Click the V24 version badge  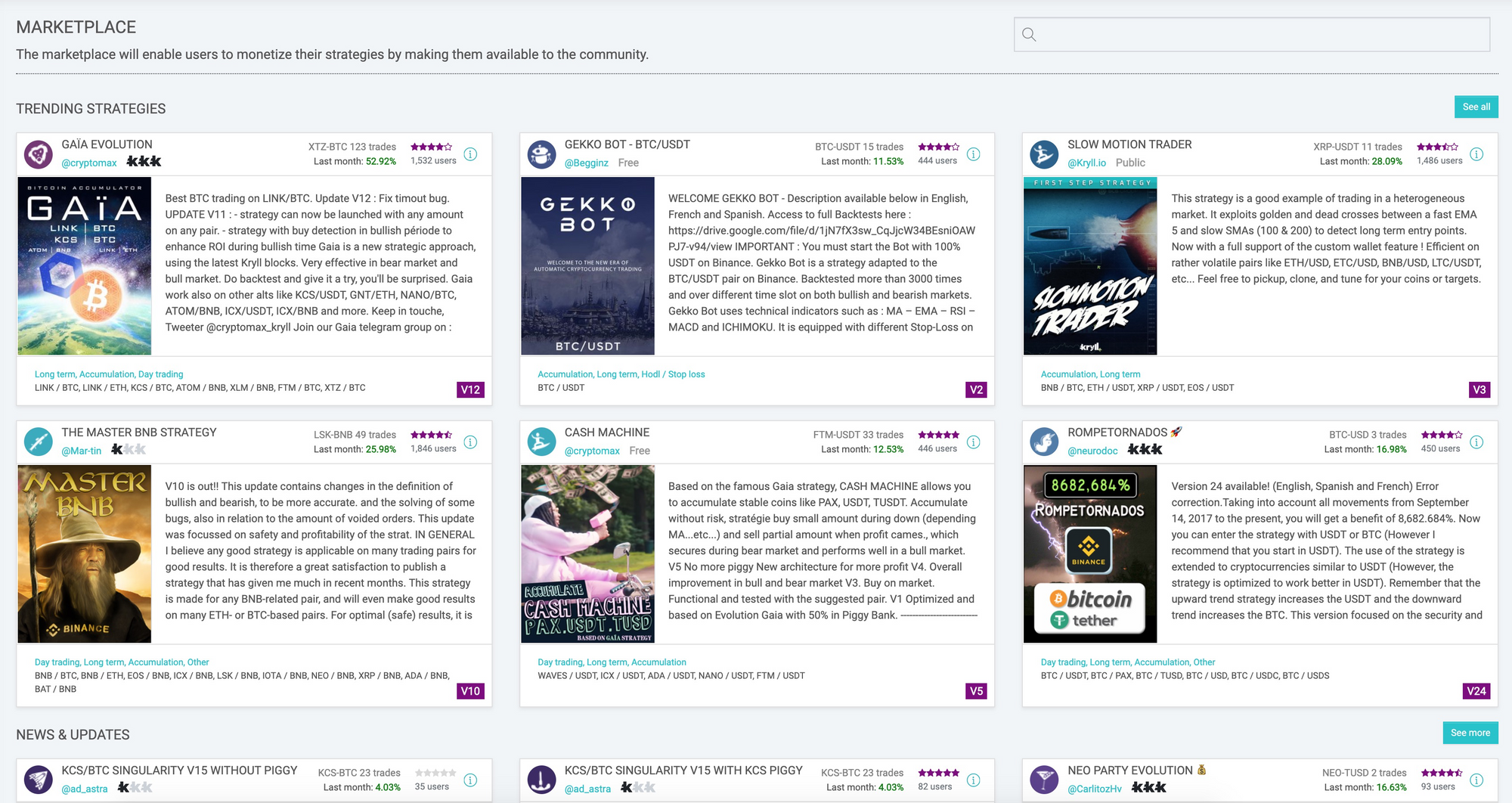(x=1476, y=691)
